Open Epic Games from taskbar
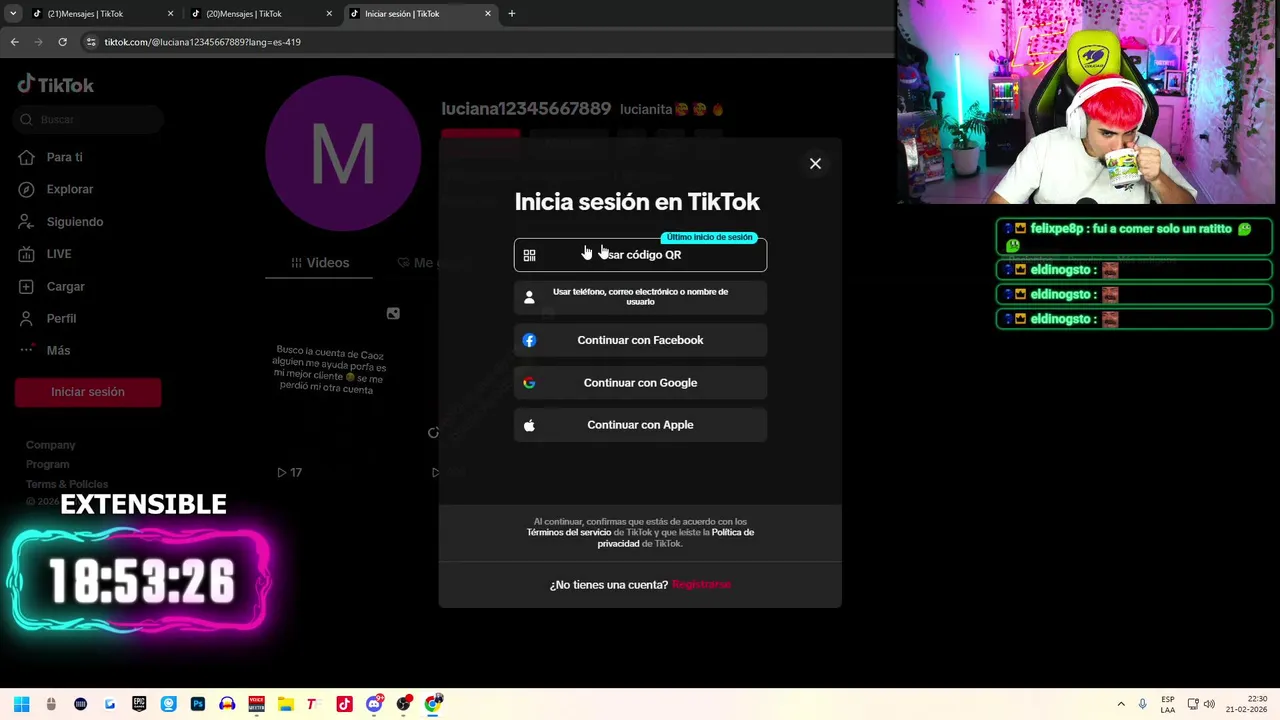Screen dimensions: 1280x720 pyautogui.click(x=139, y=704)
